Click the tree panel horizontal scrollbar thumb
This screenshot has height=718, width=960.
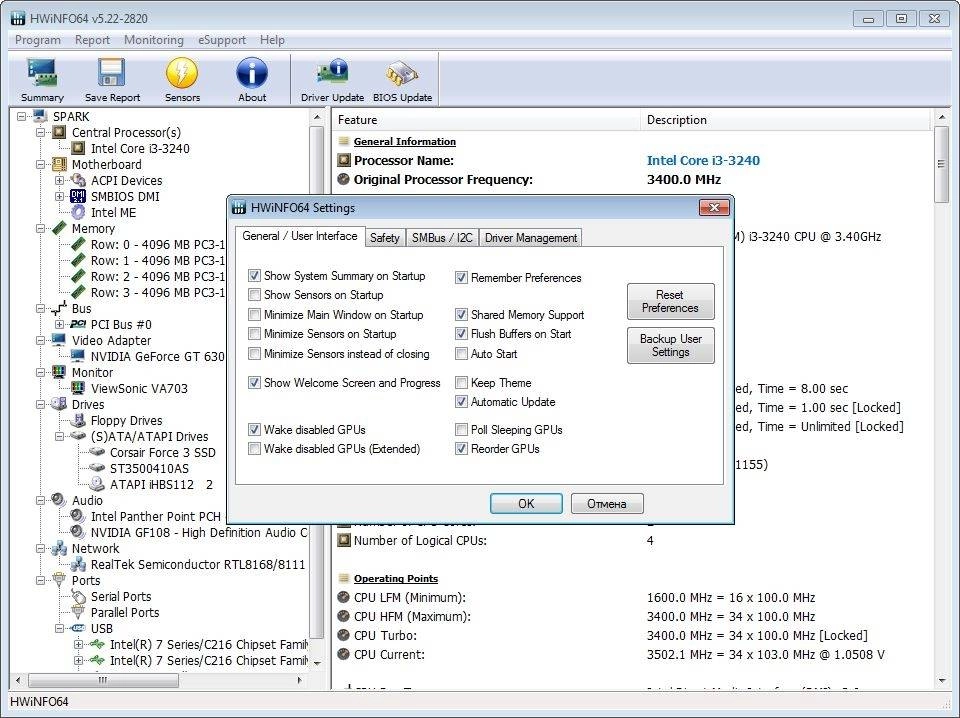[x=103, y=680]
